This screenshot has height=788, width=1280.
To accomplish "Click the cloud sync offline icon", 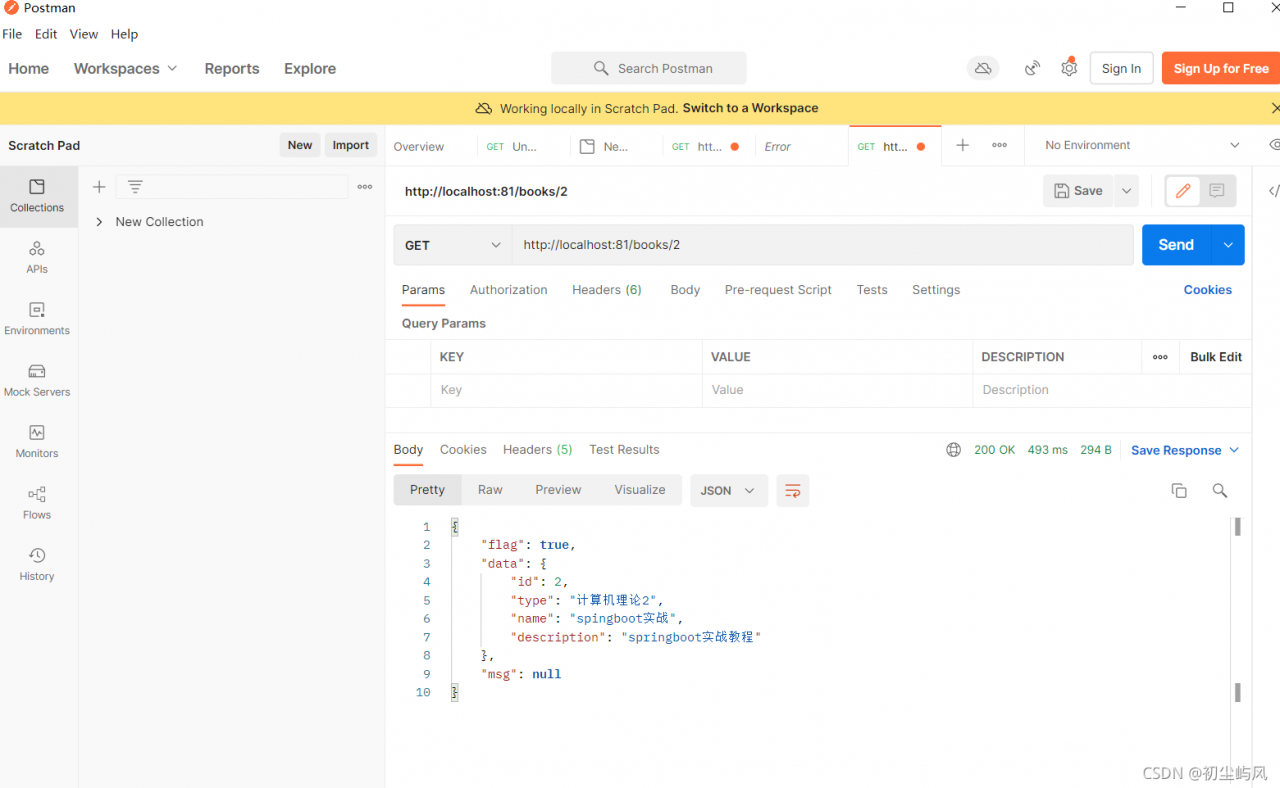I will [983, 68].
